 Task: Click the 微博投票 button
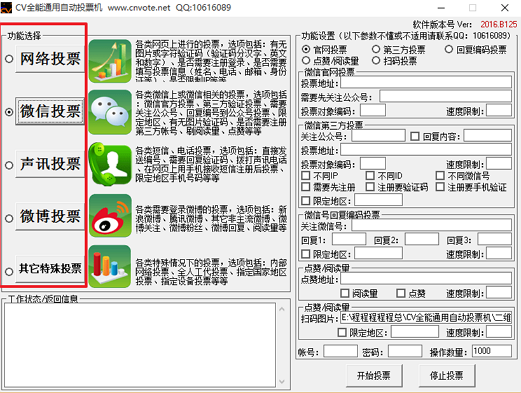click(x=50, y=216)
